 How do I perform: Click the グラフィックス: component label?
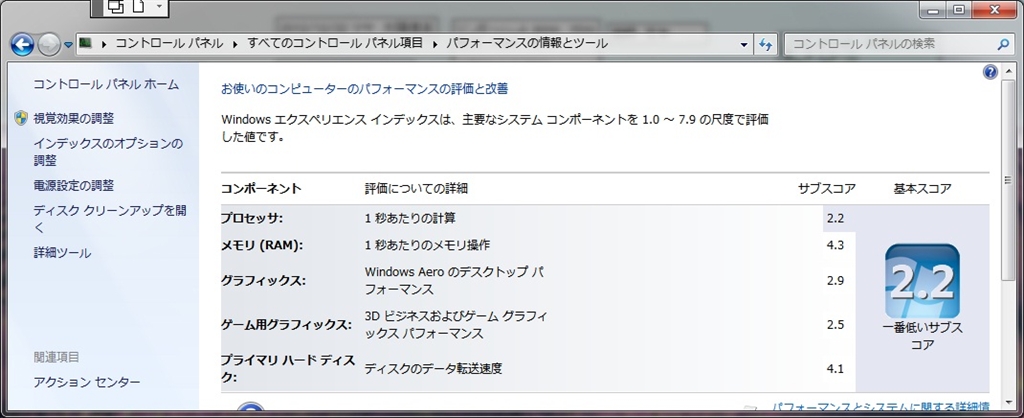coord(263,281)
